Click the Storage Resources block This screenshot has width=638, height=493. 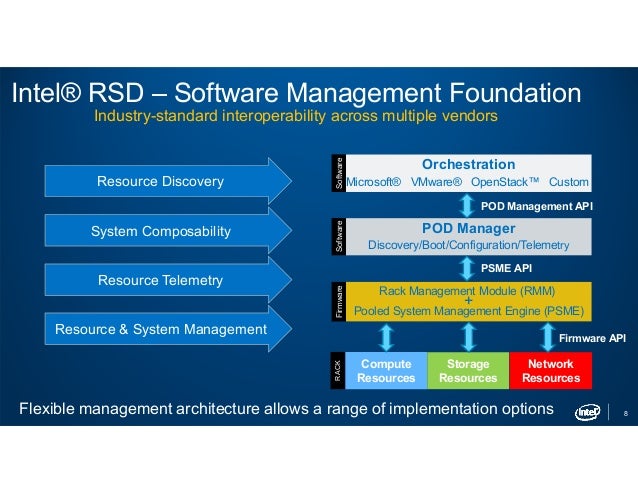coord(468,371)
